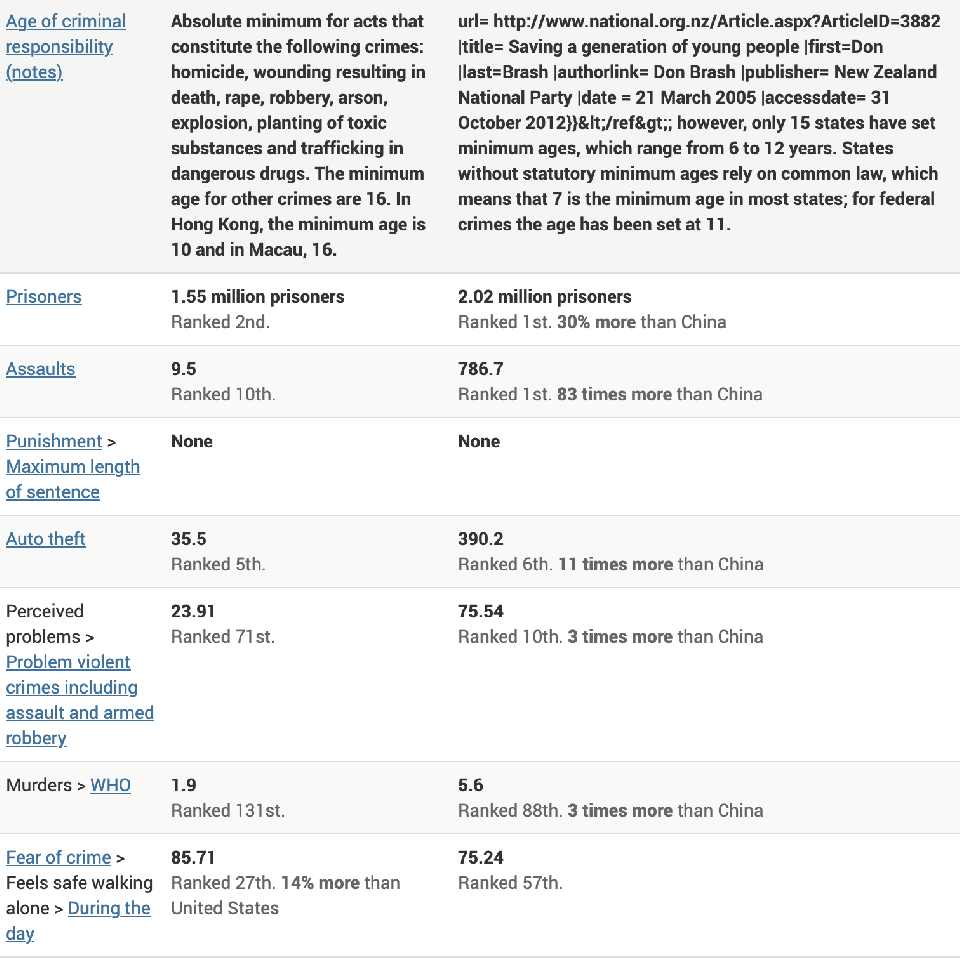Click the 390.2 auto theft figure
The height and width of the screenshot is (958, 960).
click(x=481, y=539)
